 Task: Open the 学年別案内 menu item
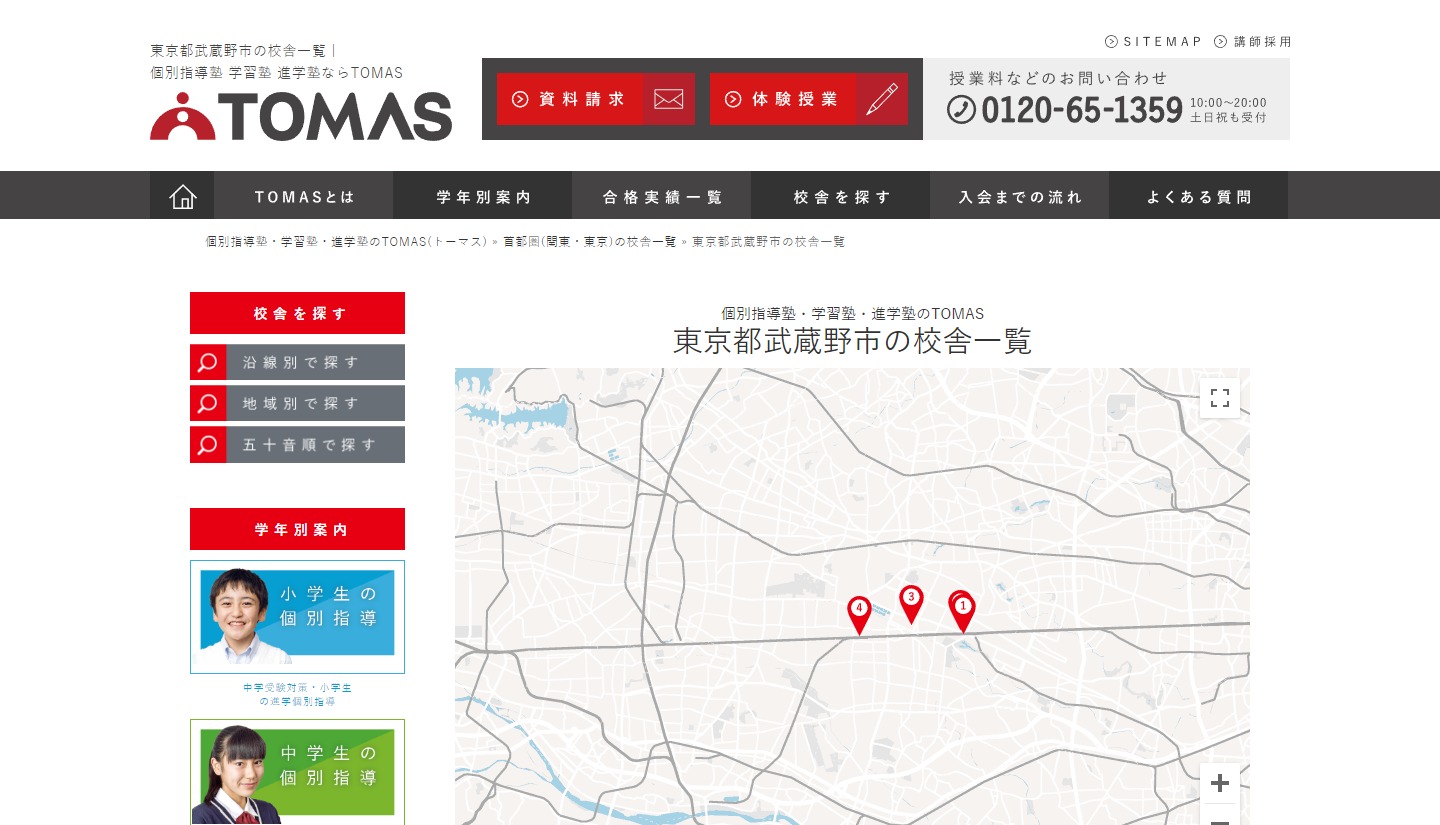(x=483, y=197)
